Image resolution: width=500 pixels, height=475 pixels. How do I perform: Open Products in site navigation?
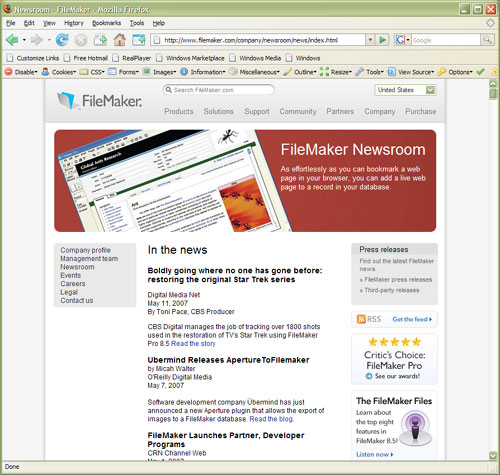click(179, 111)
